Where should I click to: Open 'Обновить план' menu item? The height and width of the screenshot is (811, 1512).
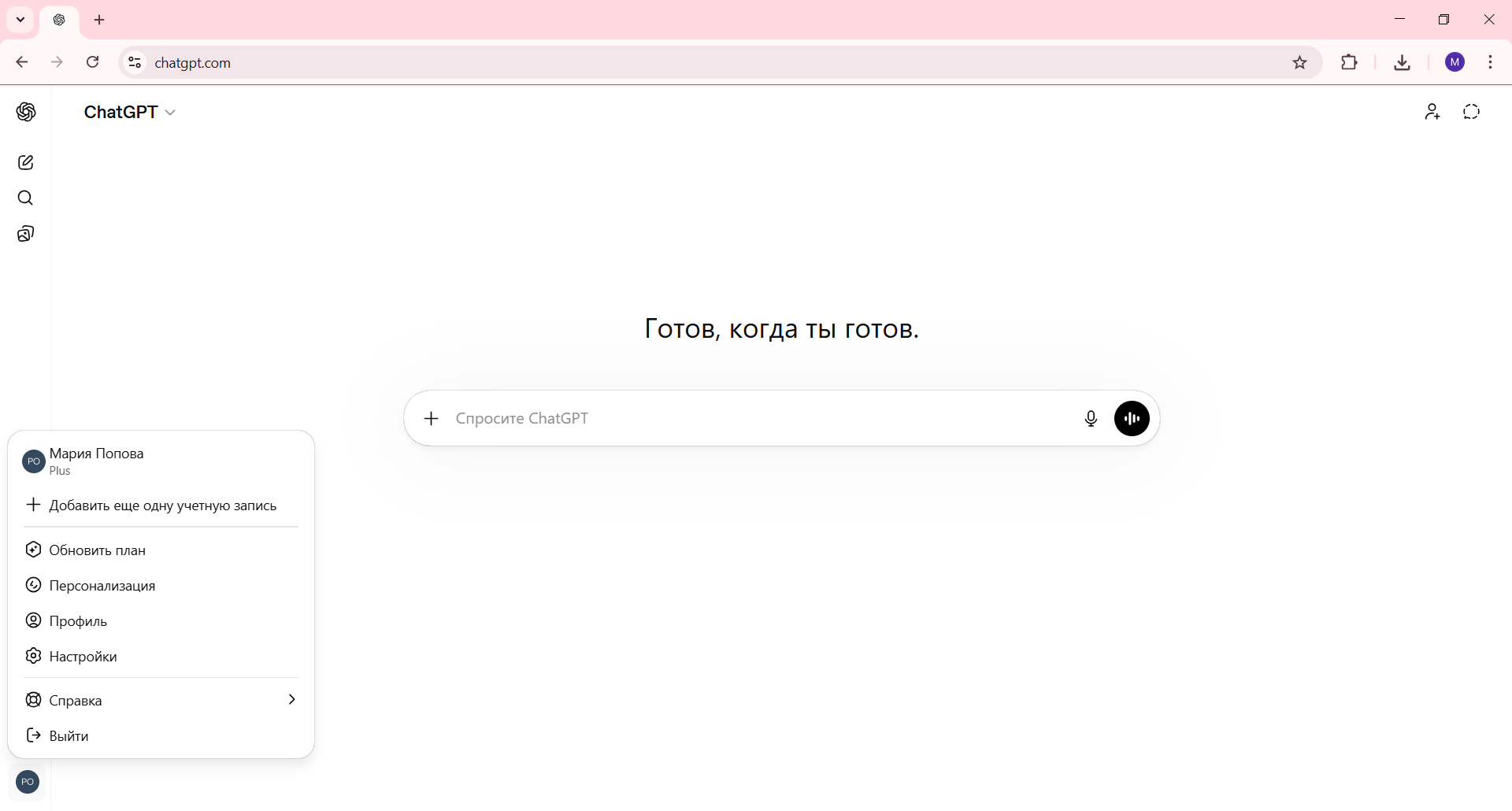(x=161, y=550)
